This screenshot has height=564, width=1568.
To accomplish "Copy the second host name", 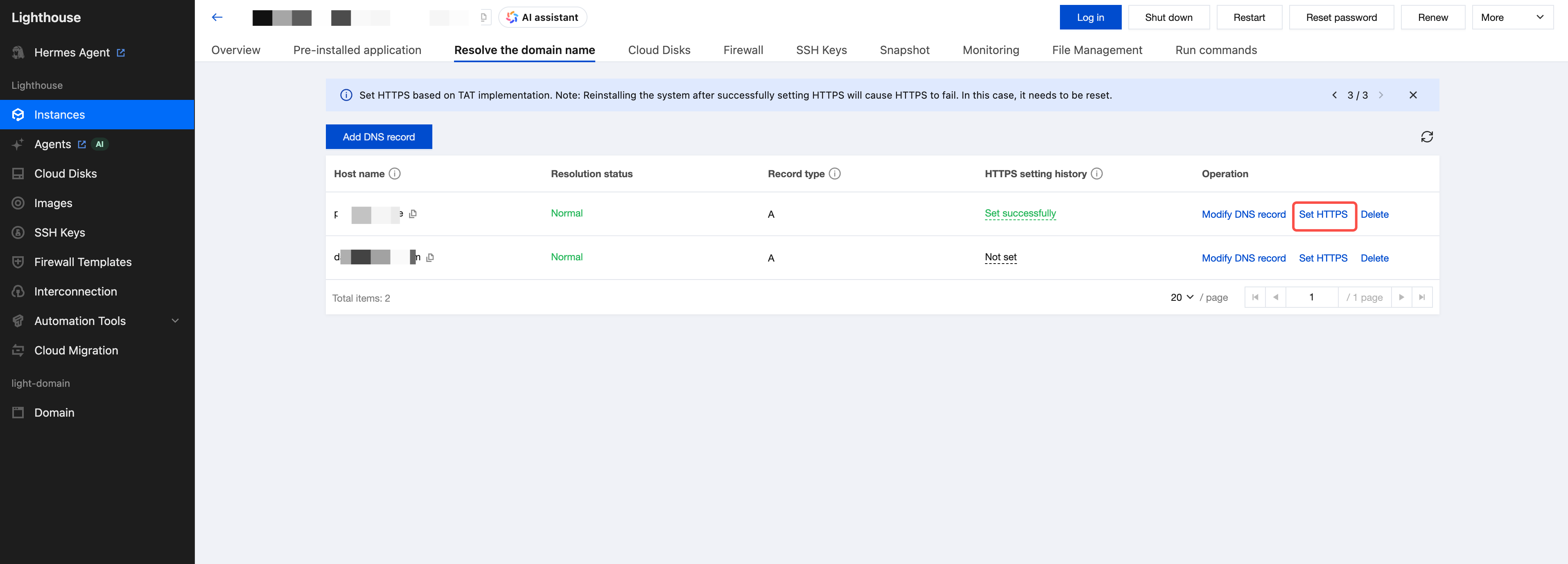I will tap(430, 258).
